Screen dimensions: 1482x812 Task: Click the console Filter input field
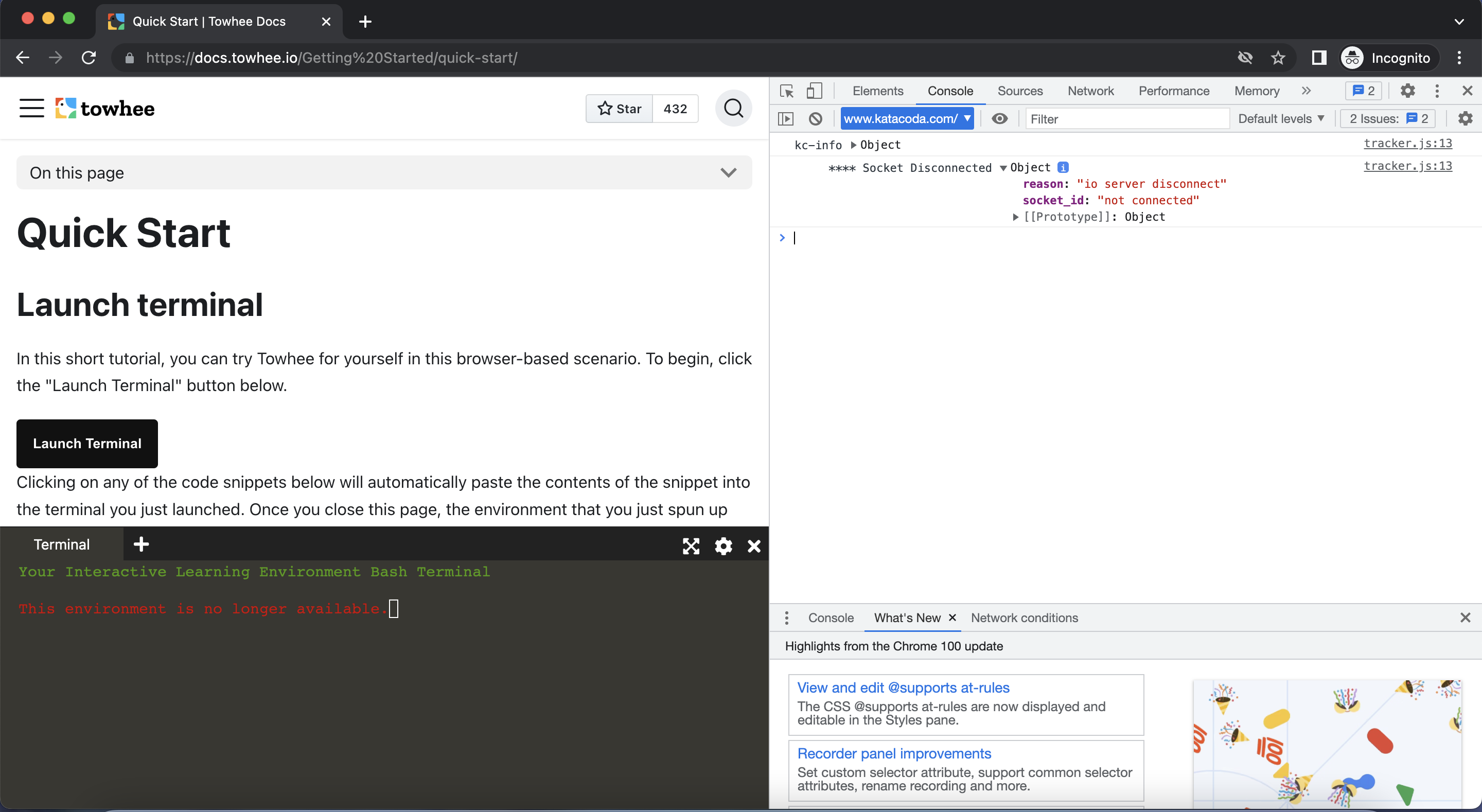pos(1126,118)
